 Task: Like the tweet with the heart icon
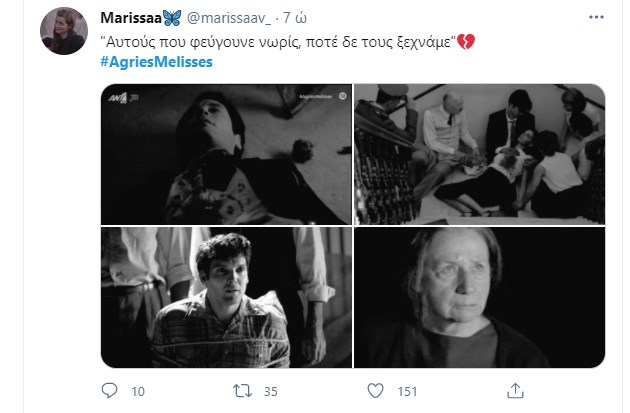pos(375,391)
